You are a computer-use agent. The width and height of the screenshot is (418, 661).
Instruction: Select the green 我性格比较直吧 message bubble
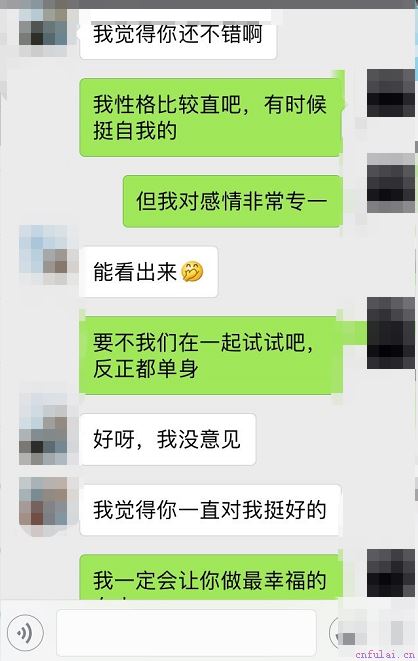[212, 117]
